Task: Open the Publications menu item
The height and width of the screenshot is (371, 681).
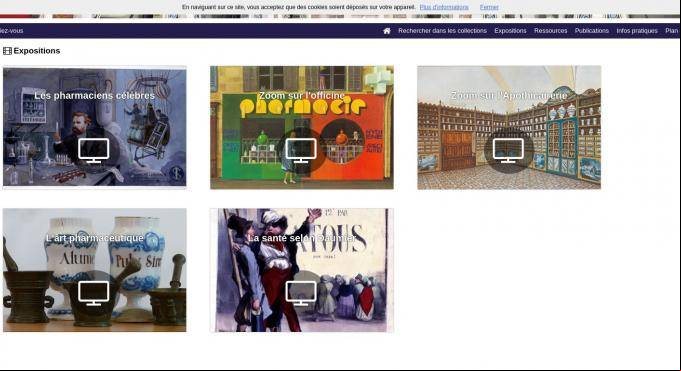Action: coord(592,31)
